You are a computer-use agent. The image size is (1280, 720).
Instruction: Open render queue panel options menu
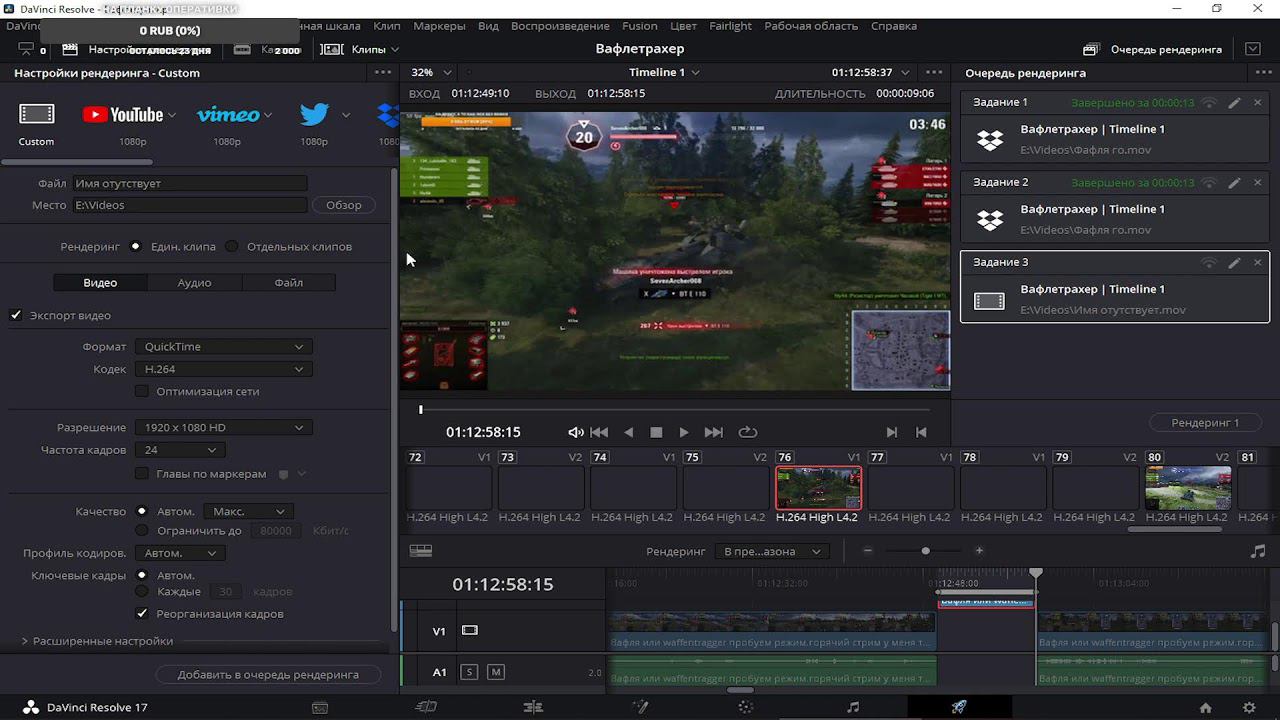click(1262, 72)
